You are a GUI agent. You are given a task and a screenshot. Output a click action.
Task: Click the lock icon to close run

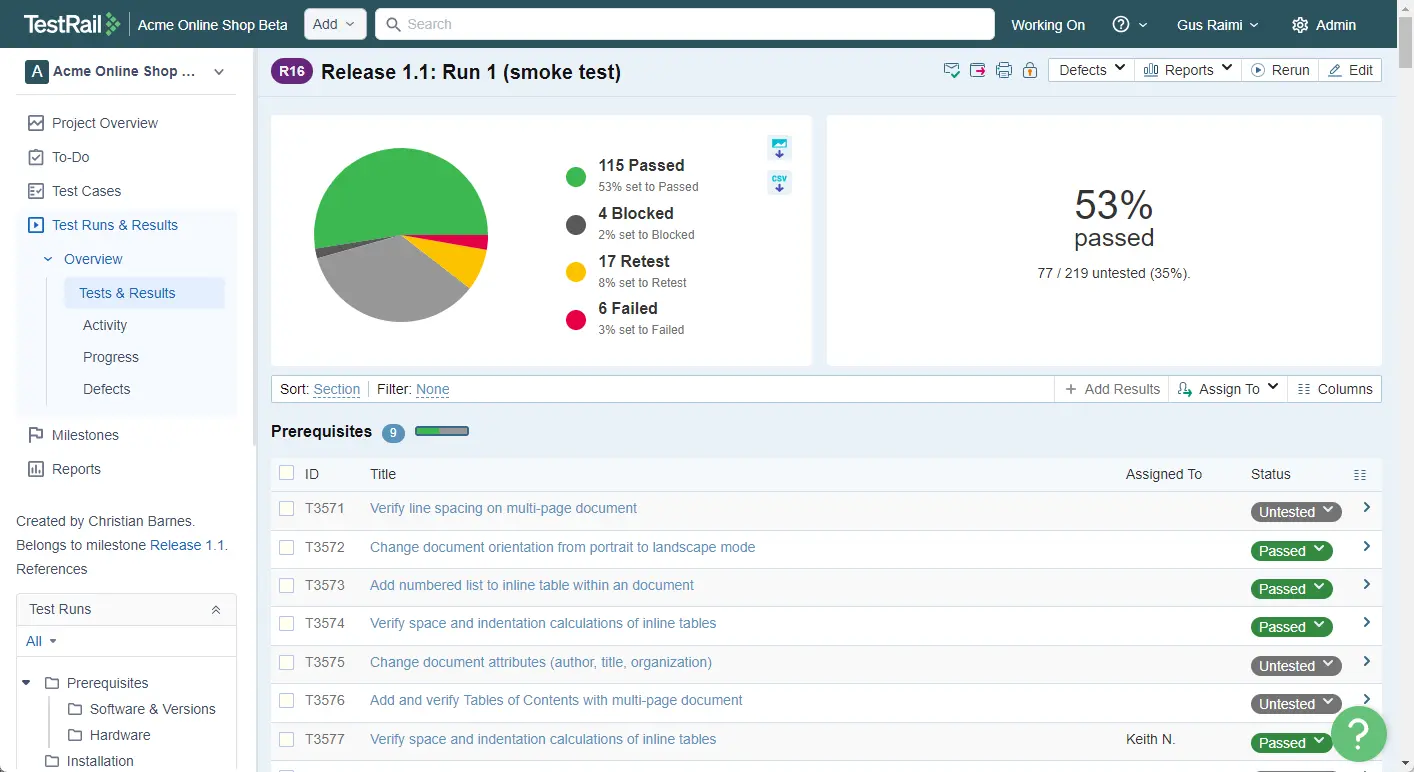coord(1029,70)
